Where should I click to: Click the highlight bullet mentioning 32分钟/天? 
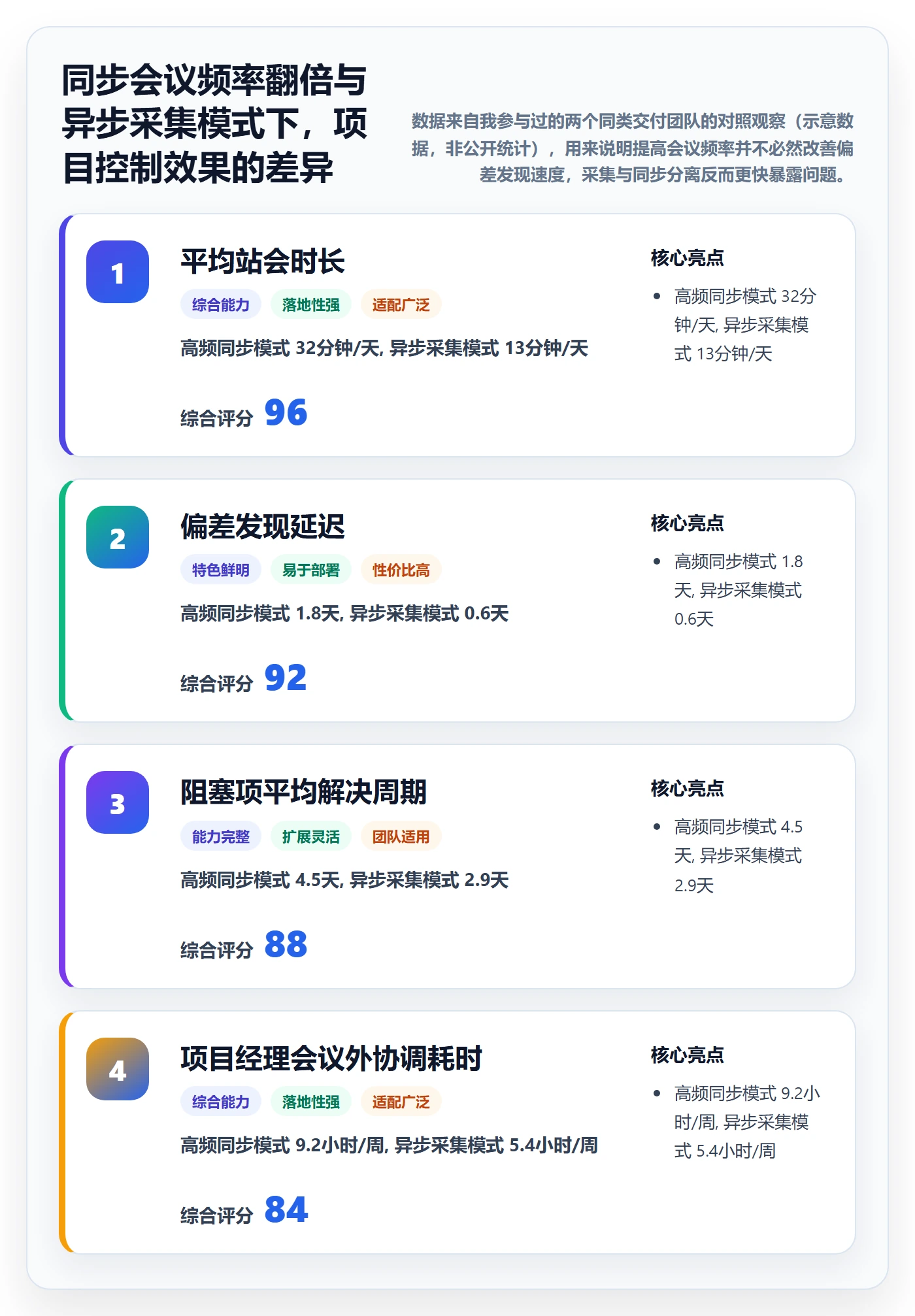pyautogui.click(x=745, y=325)
